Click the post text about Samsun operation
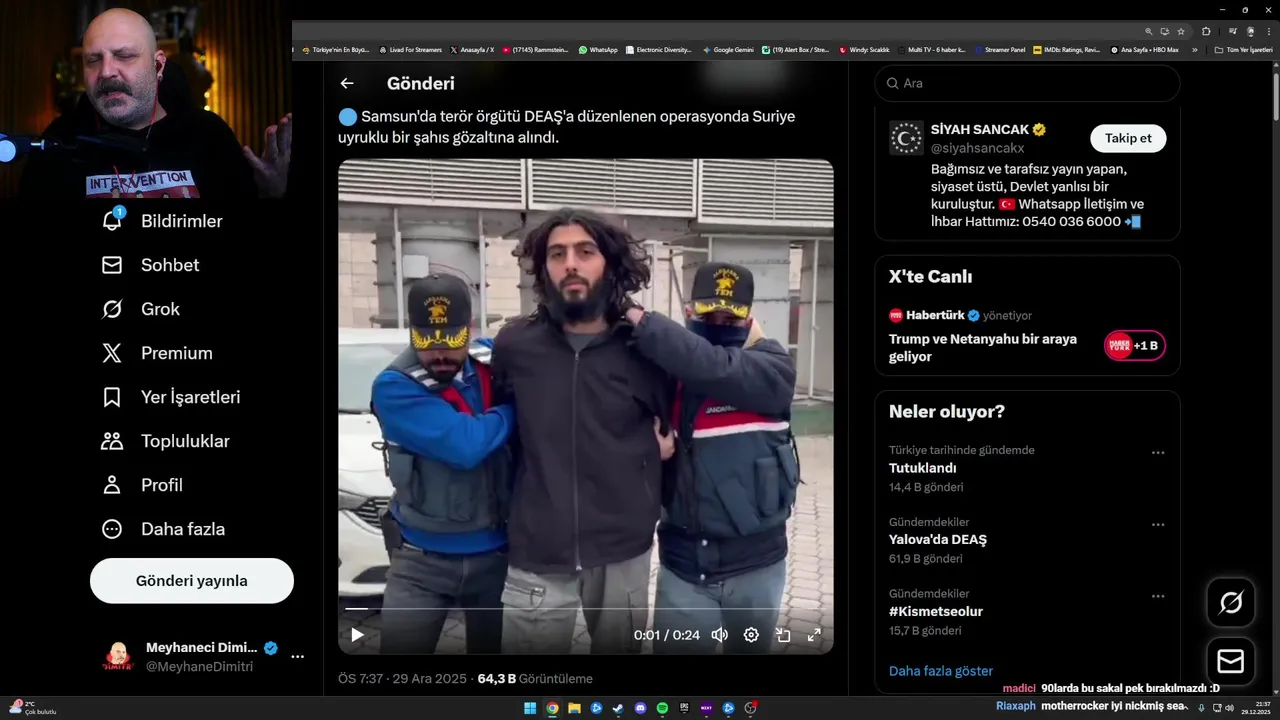Image resolution: width=1280 pixels, height=720 pixels. coord(567,127)
